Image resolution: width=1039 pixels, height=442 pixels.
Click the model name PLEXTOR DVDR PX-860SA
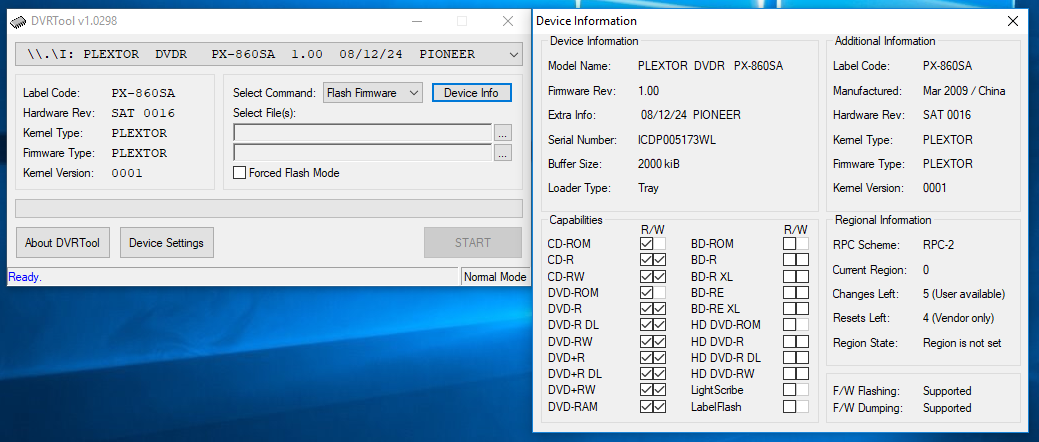pos(710,66)
